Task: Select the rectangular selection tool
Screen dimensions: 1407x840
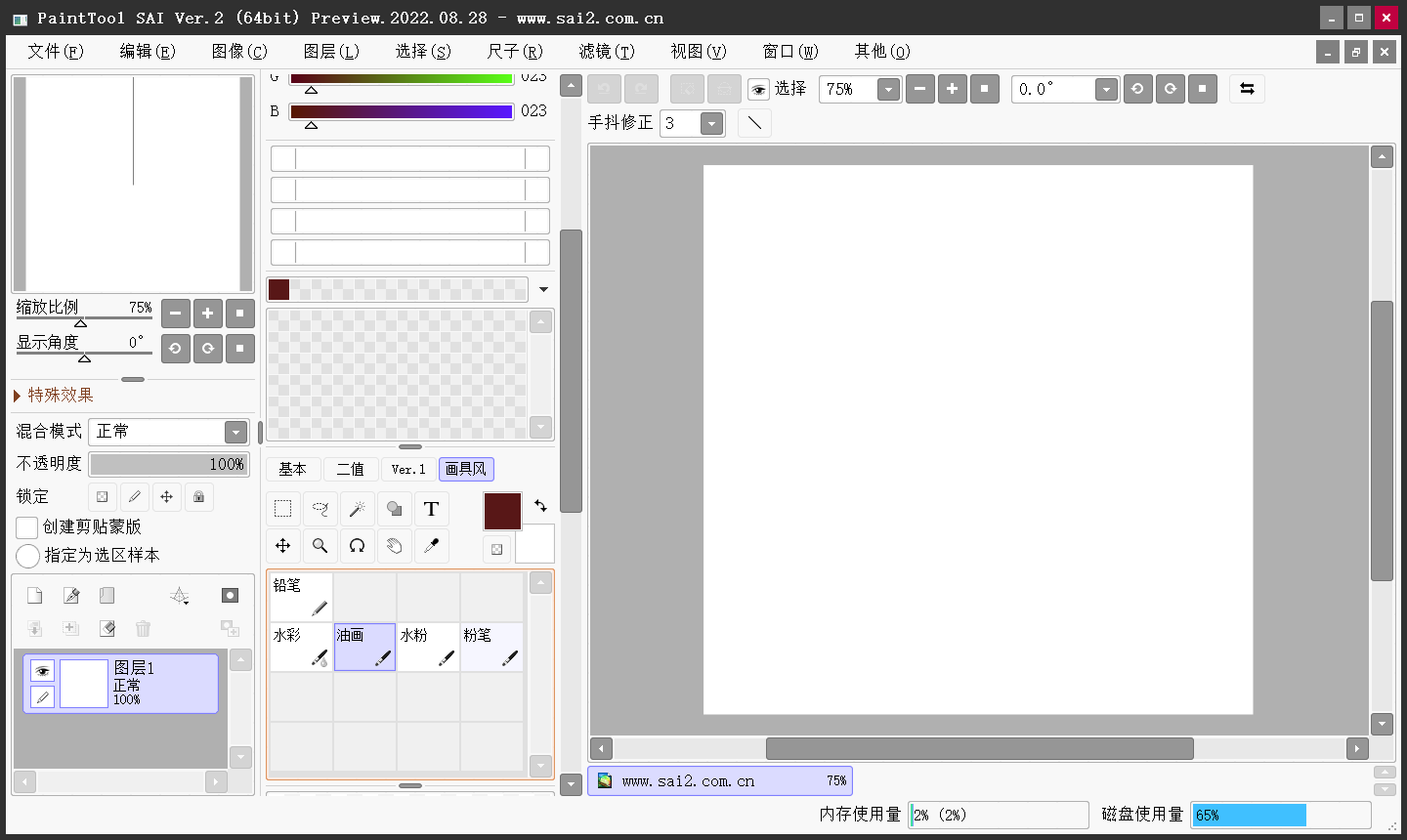Action: (283, 509)
